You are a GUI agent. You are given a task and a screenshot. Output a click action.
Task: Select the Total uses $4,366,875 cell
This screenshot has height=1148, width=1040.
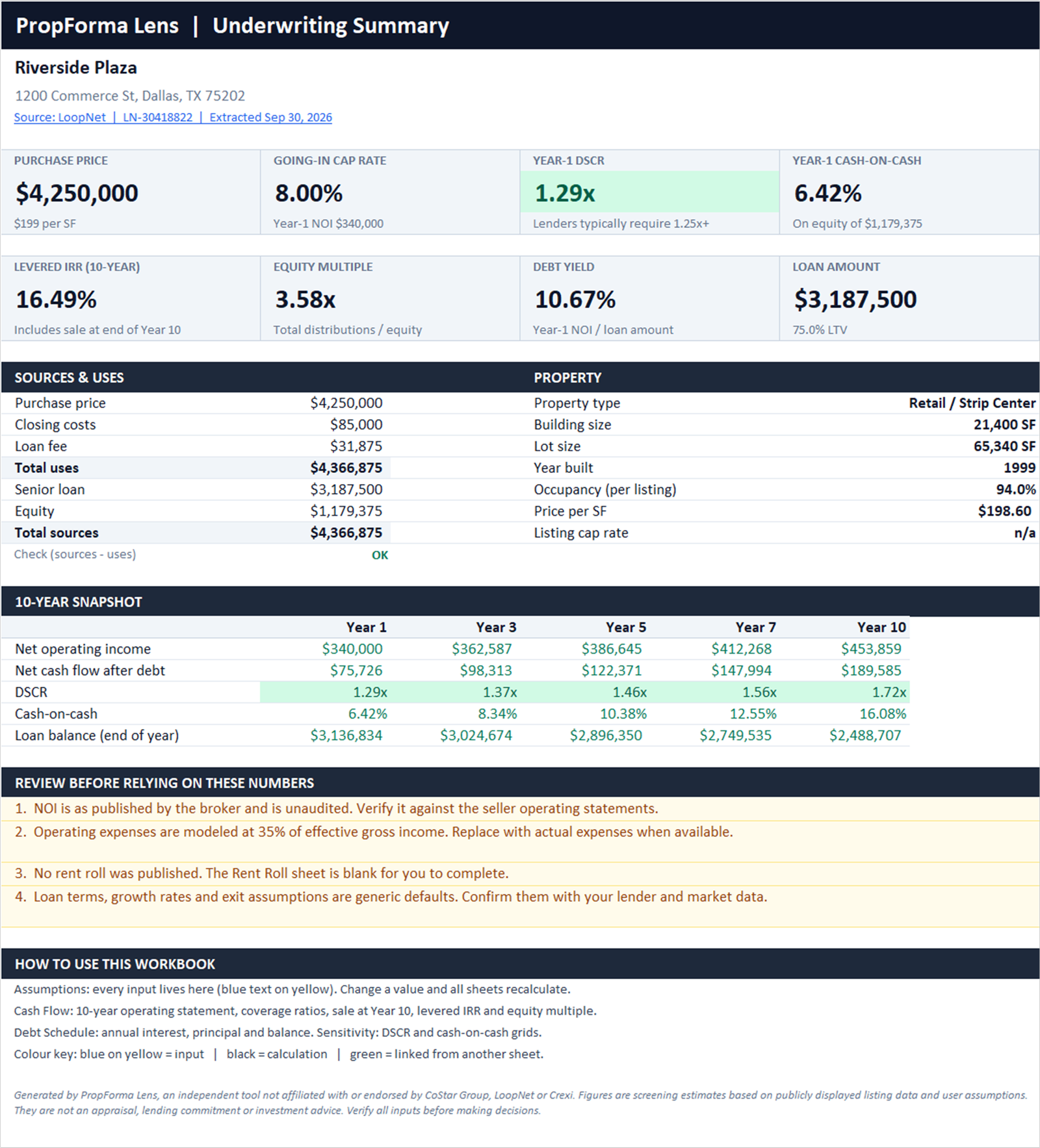(346, 468)
